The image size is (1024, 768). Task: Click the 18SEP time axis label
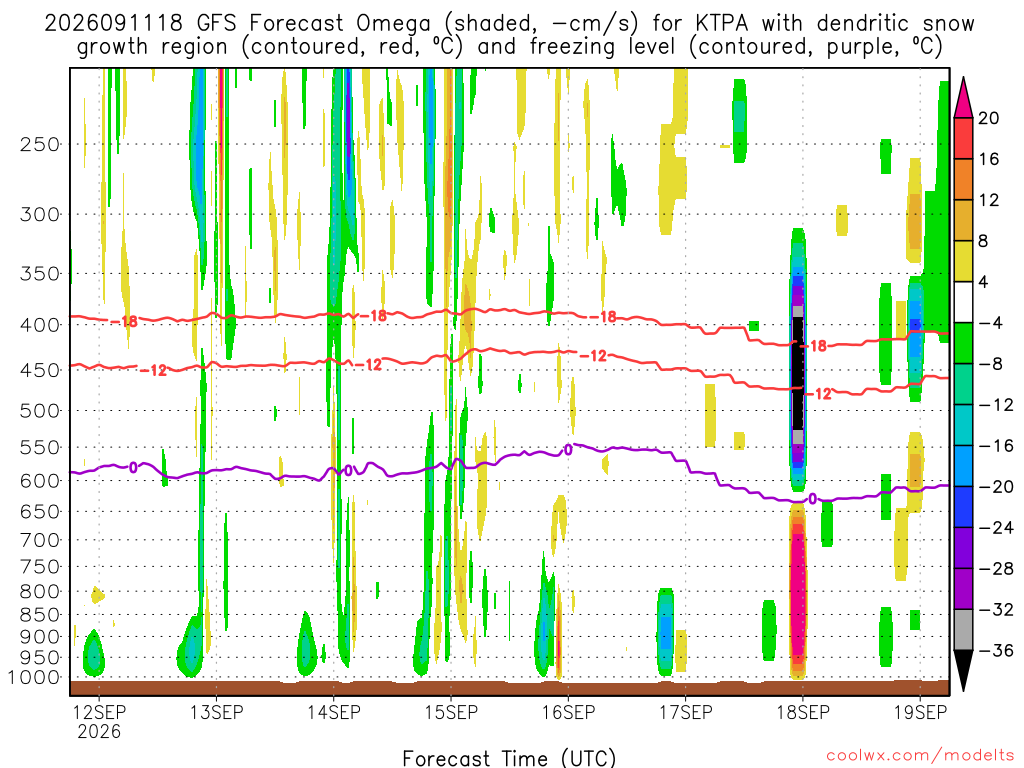[803, 712]
